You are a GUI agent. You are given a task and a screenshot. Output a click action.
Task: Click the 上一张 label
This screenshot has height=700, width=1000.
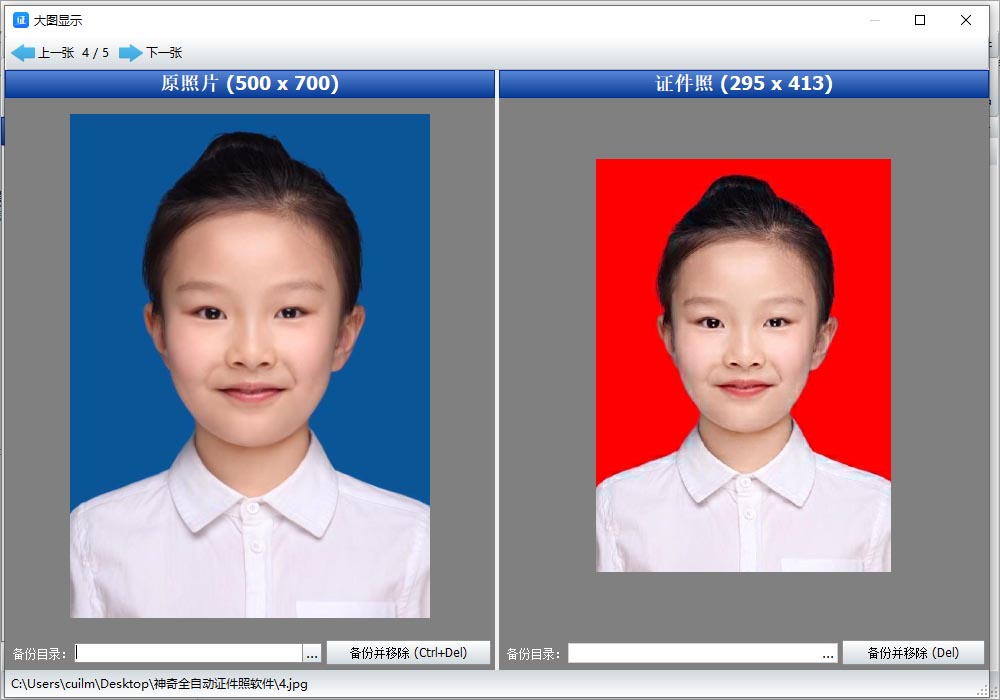pyautogui.click(x=56, y=53)
